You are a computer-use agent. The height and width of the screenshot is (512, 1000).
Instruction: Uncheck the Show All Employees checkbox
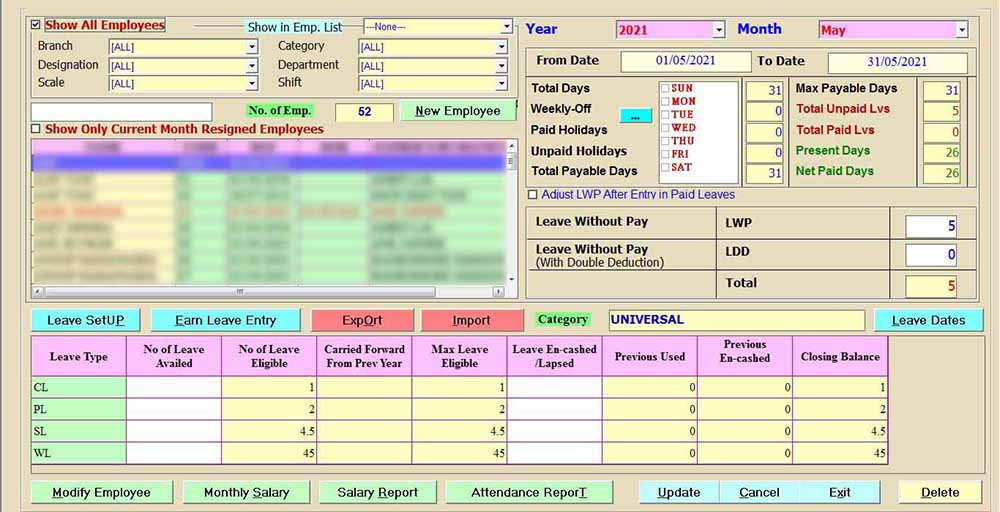pos(36,25)
